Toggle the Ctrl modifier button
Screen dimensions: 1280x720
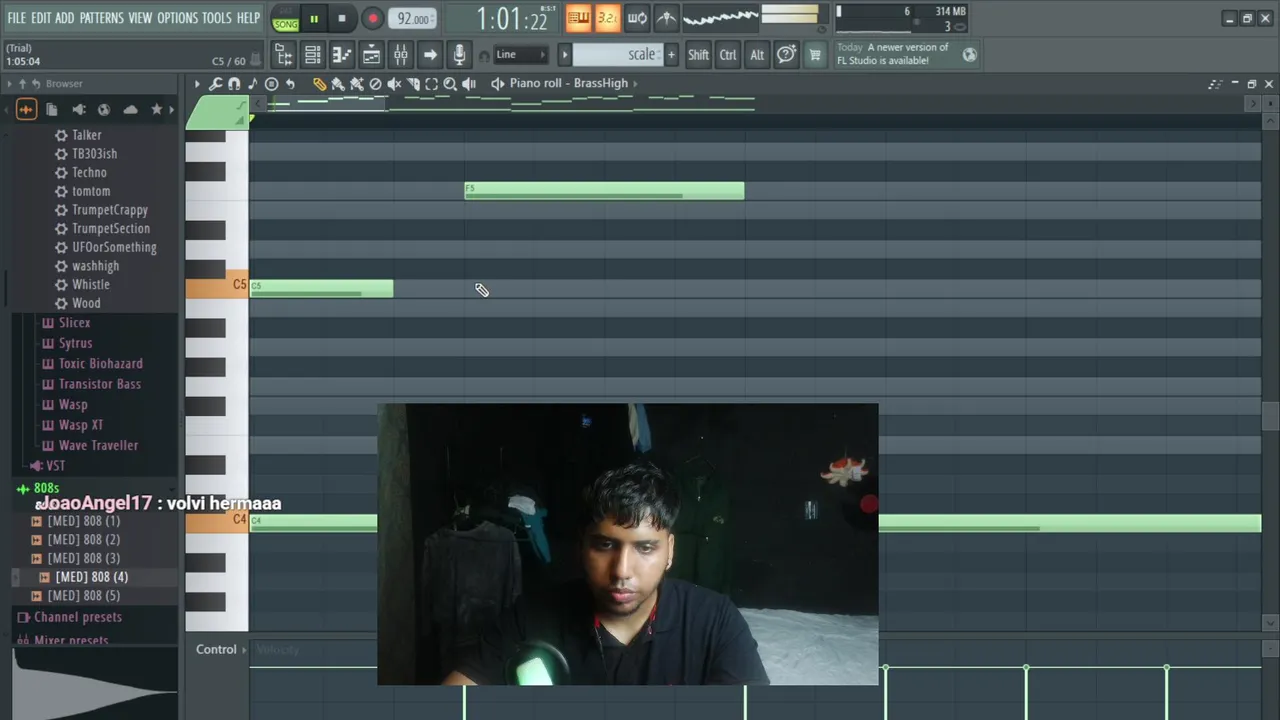[728, 55]
